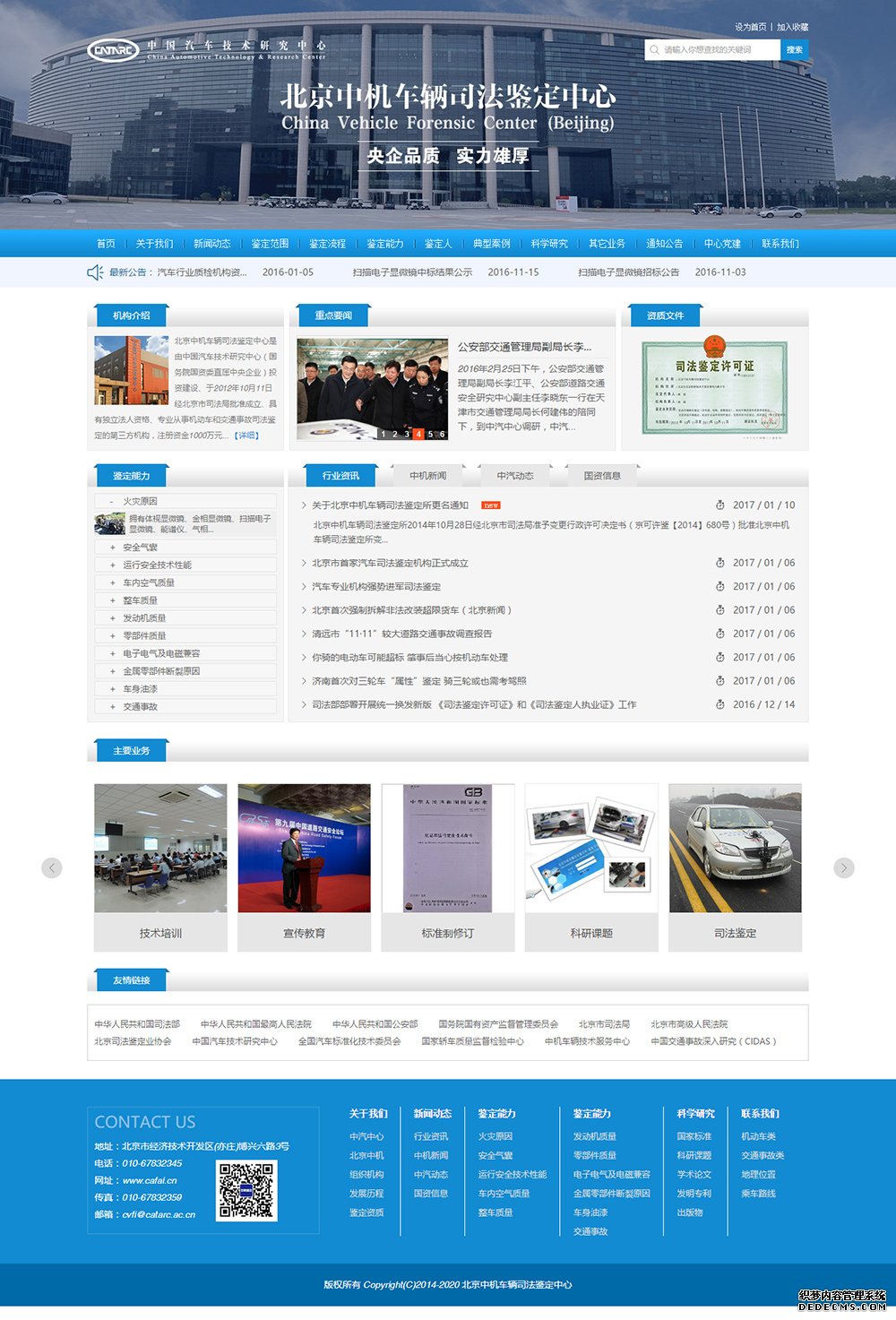Open the 技术培训 business card
This screenshot has height=1320, width=896.
(x=160, y=867)
